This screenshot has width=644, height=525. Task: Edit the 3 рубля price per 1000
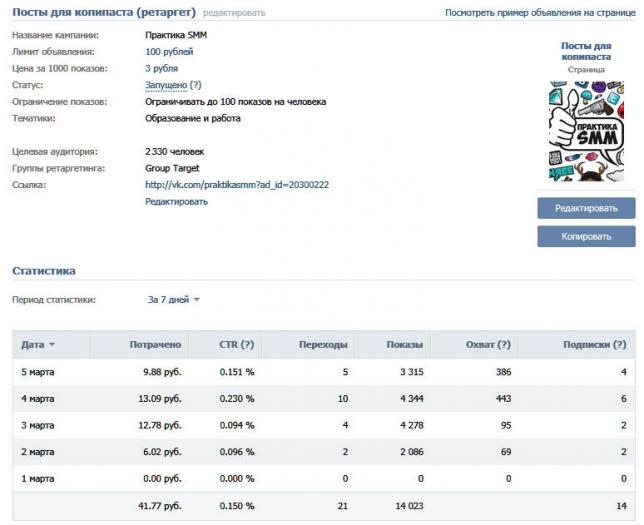[x=161, y=69]
